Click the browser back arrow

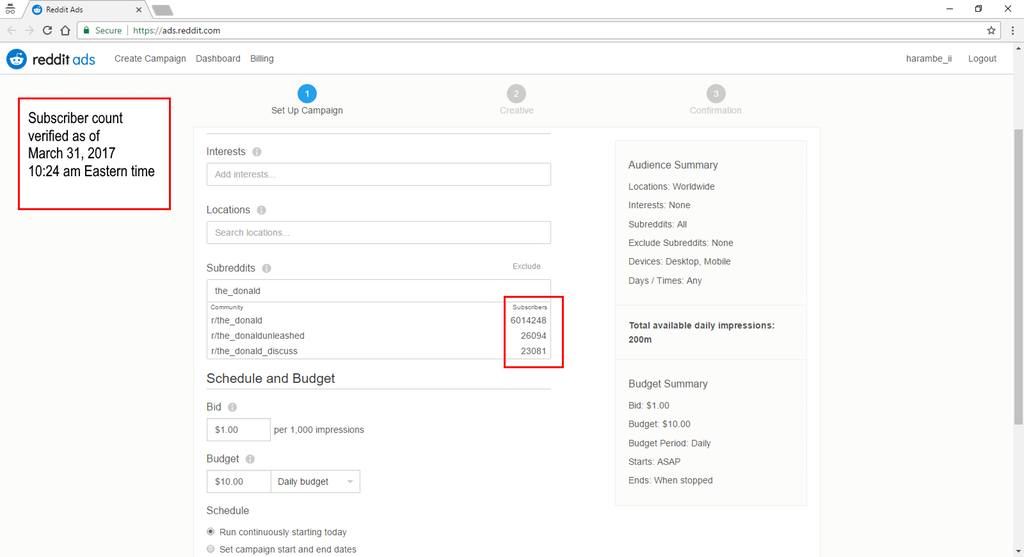[12, 30]
